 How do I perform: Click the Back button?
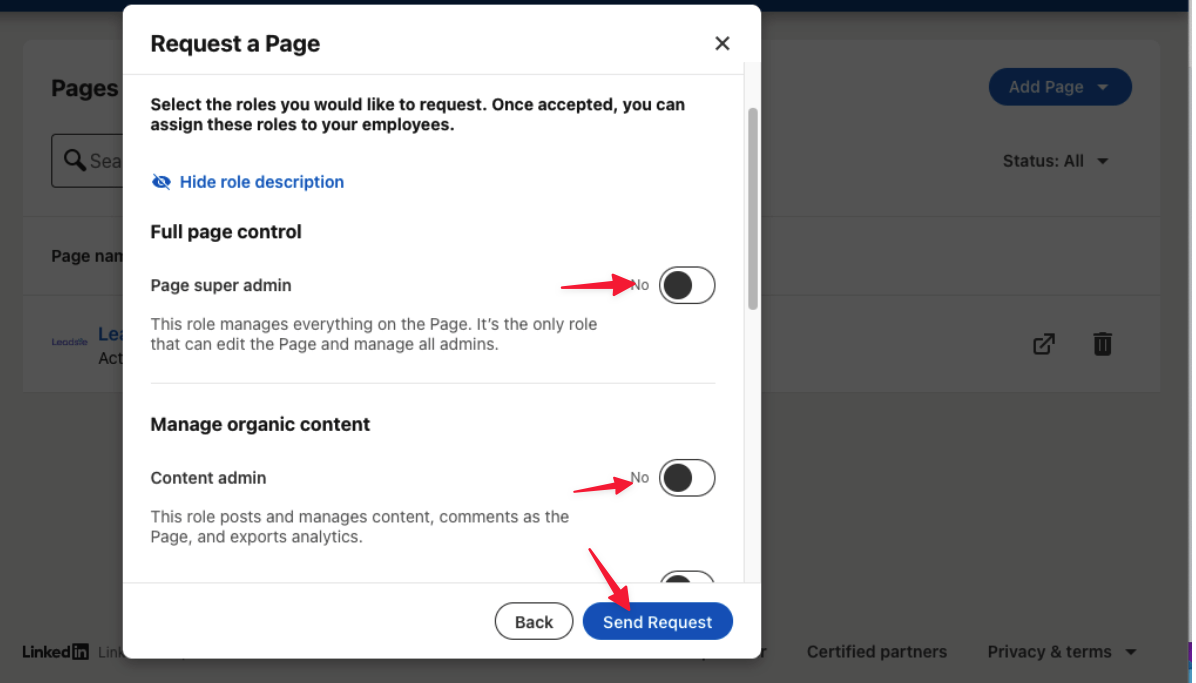535,623
